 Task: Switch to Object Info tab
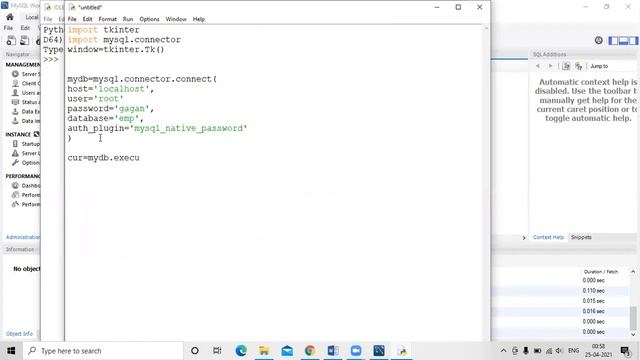19,334
